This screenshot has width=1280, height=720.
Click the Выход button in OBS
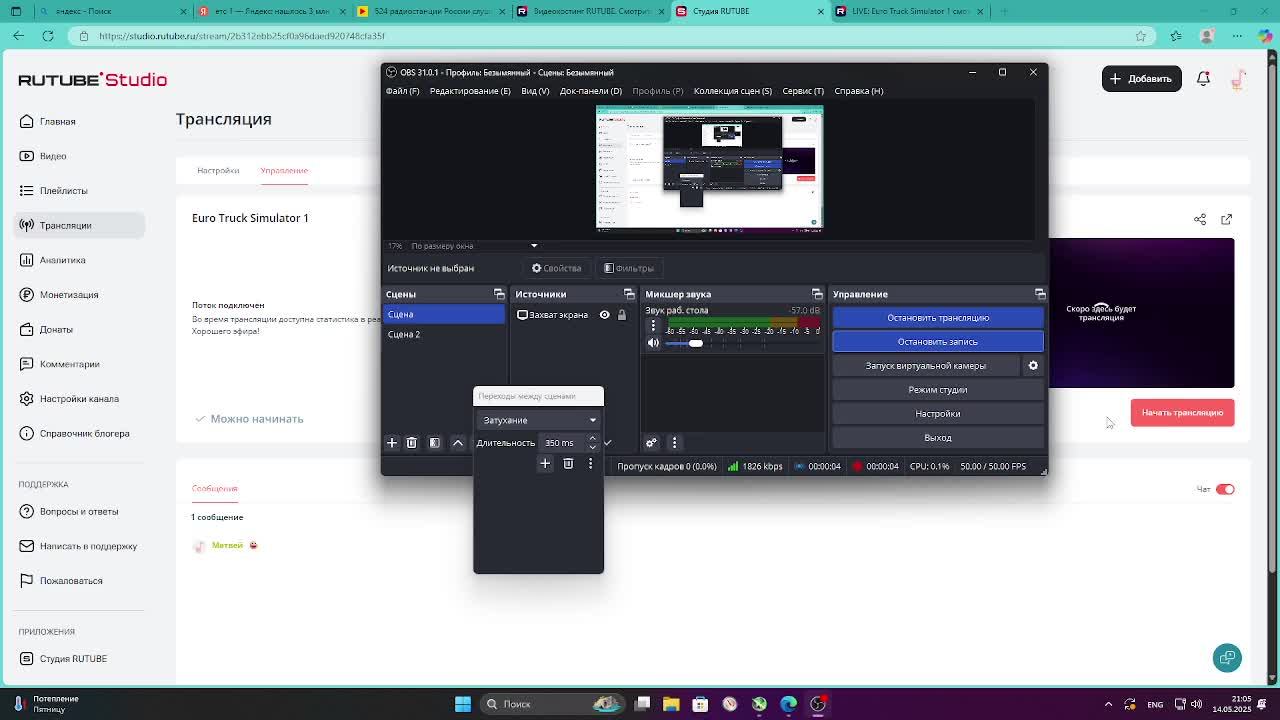coord(938,438)
